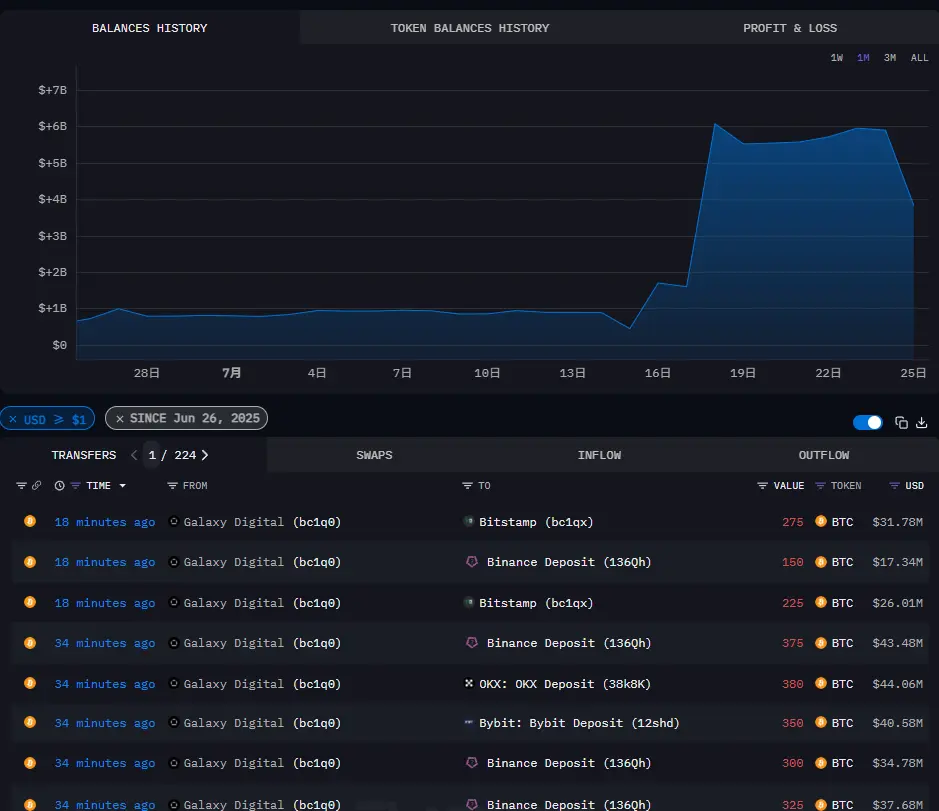Open Bitstamp (bc1qx) recipient in 275 BTC row
The height and width of the screenshot is (811, 939).
(x=536, y=522)
